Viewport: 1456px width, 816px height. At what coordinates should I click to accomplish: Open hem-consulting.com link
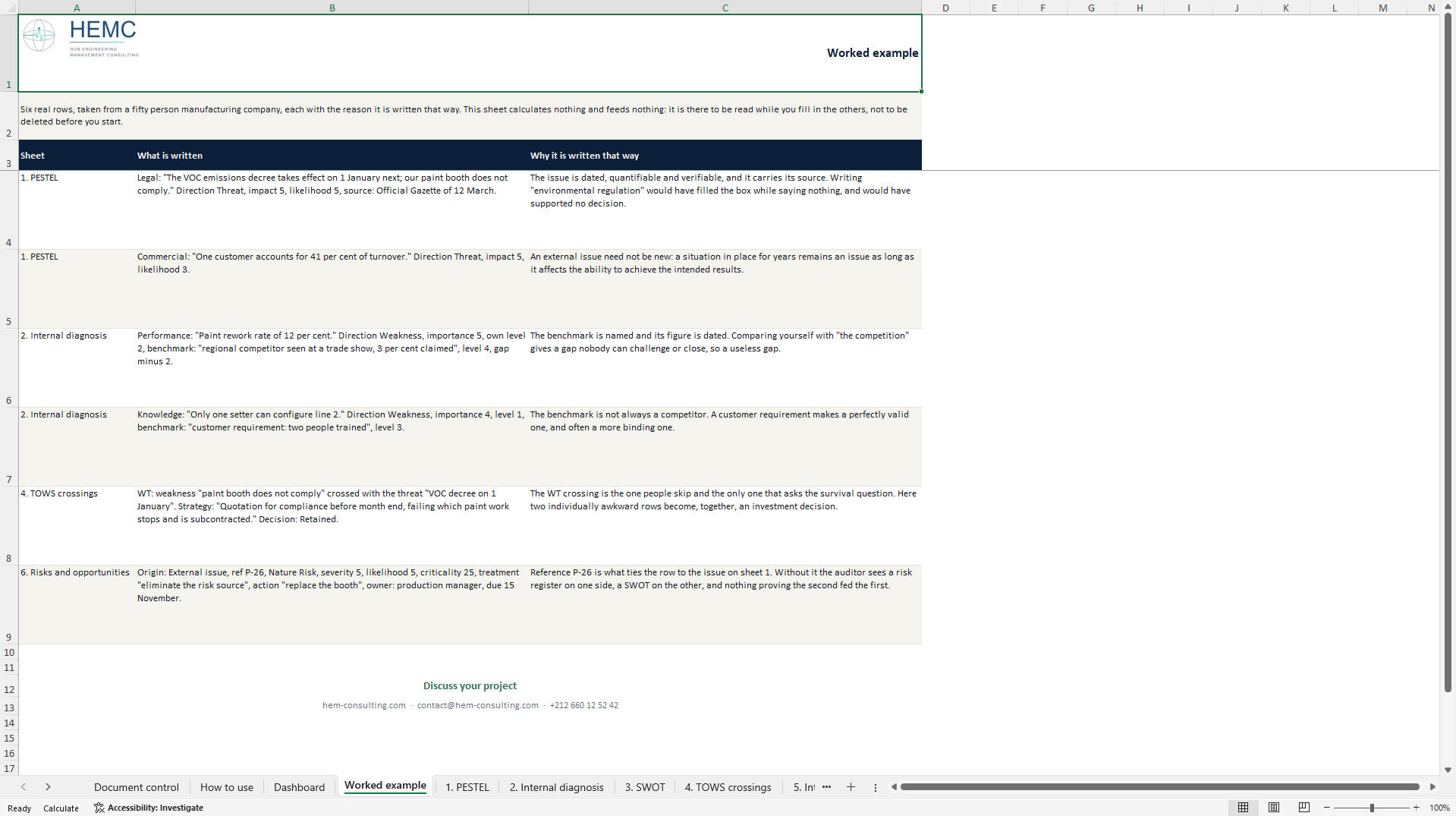(364, 705)
